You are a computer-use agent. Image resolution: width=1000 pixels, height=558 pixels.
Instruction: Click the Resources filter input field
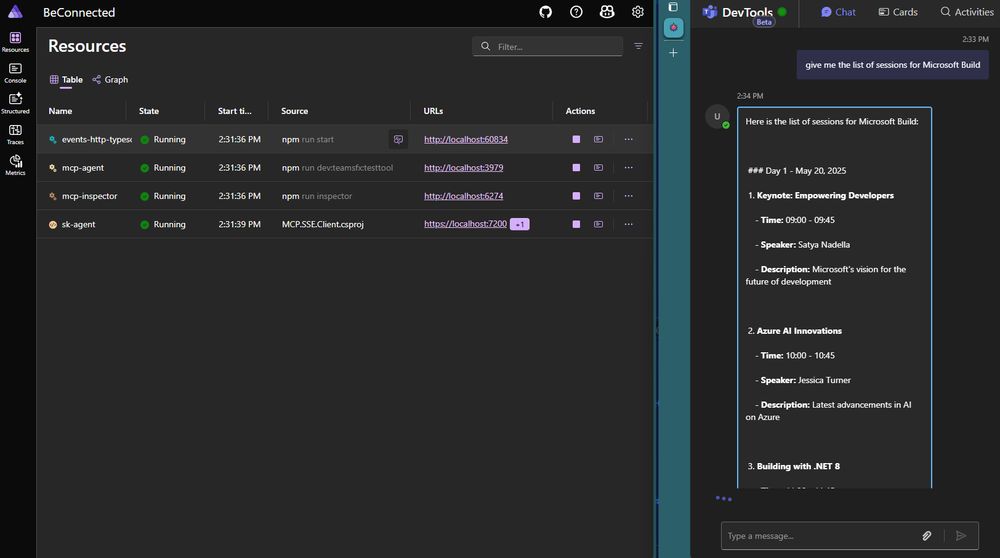(548, 46)
